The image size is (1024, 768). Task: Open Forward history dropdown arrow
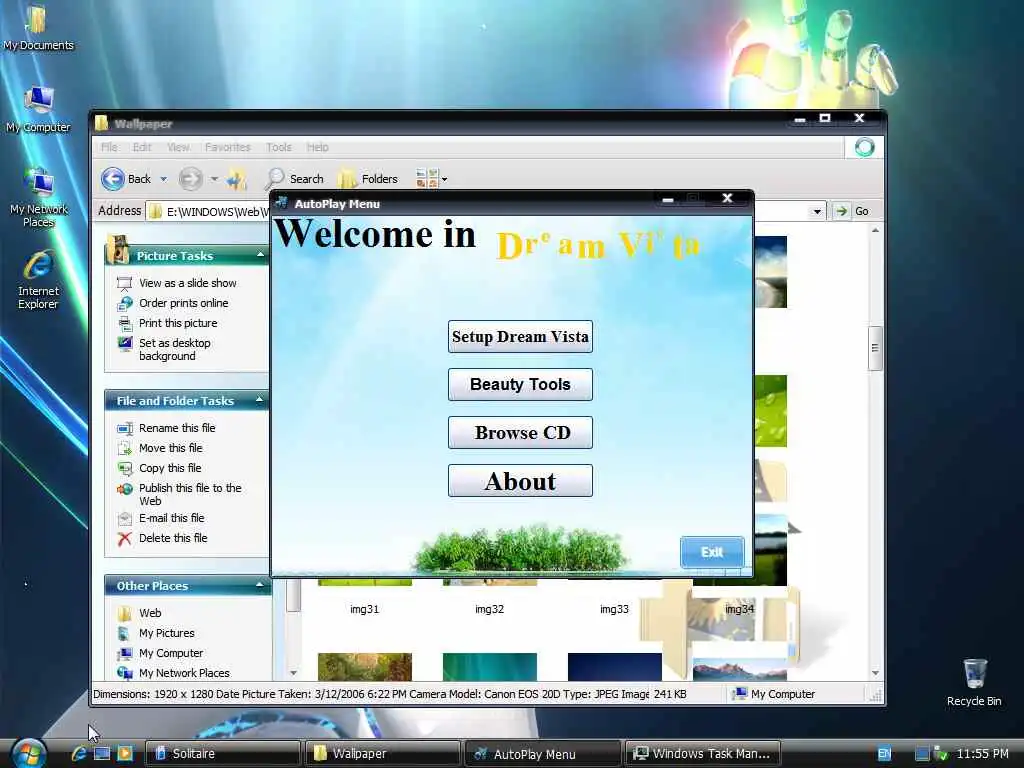(214, 179)
